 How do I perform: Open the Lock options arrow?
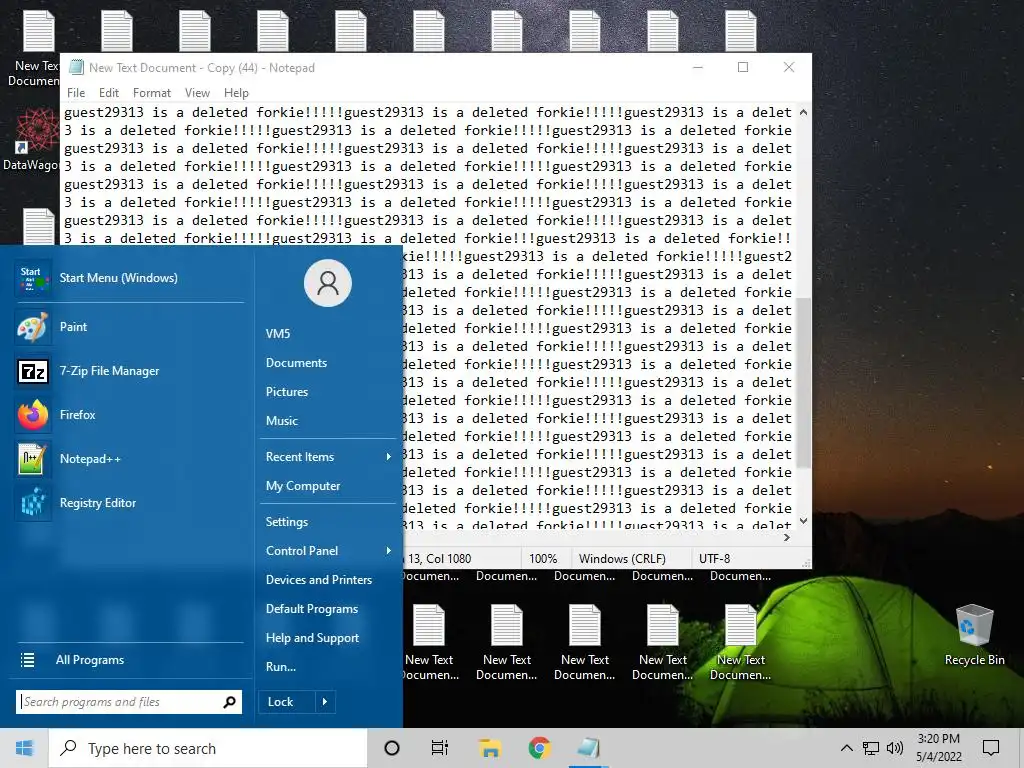pyautogui.click(x=325, y=702)
